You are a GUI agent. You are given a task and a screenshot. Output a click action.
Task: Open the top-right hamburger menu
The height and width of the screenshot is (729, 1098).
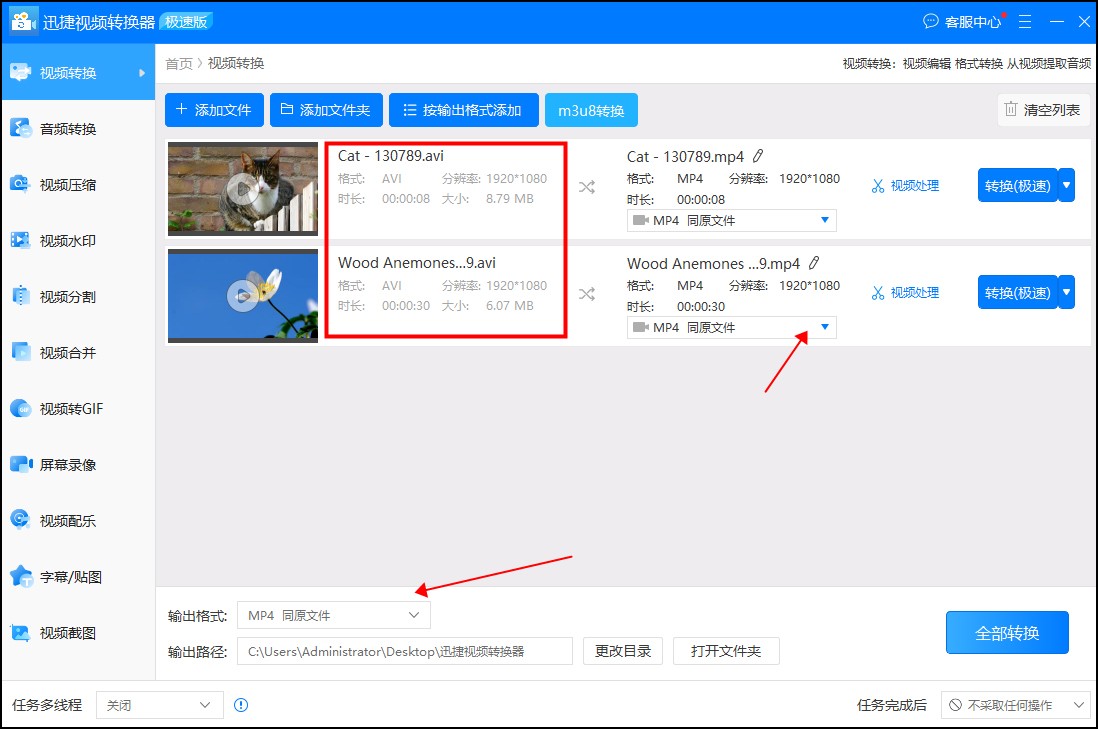[1024, 20]
